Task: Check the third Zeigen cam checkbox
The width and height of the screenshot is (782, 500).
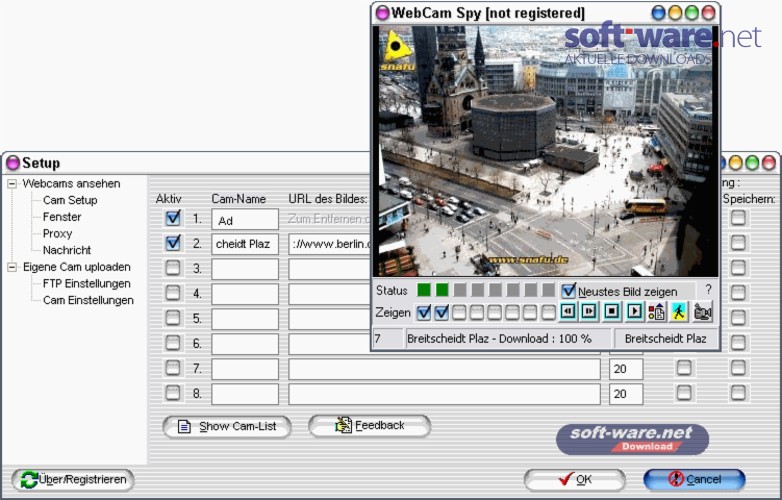Action: click(x=459, y=313)
